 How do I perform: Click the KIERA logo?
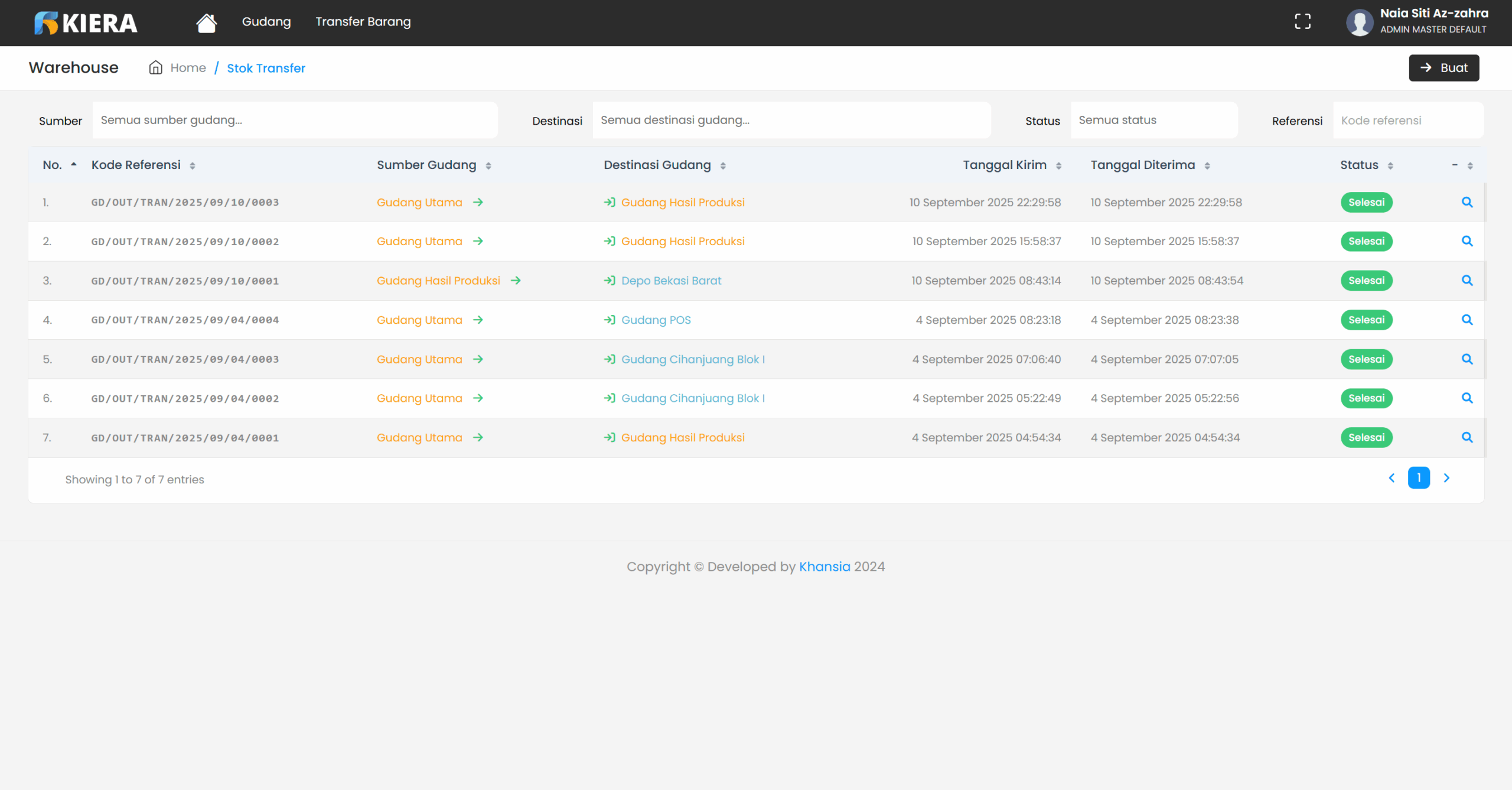(86, 22)
